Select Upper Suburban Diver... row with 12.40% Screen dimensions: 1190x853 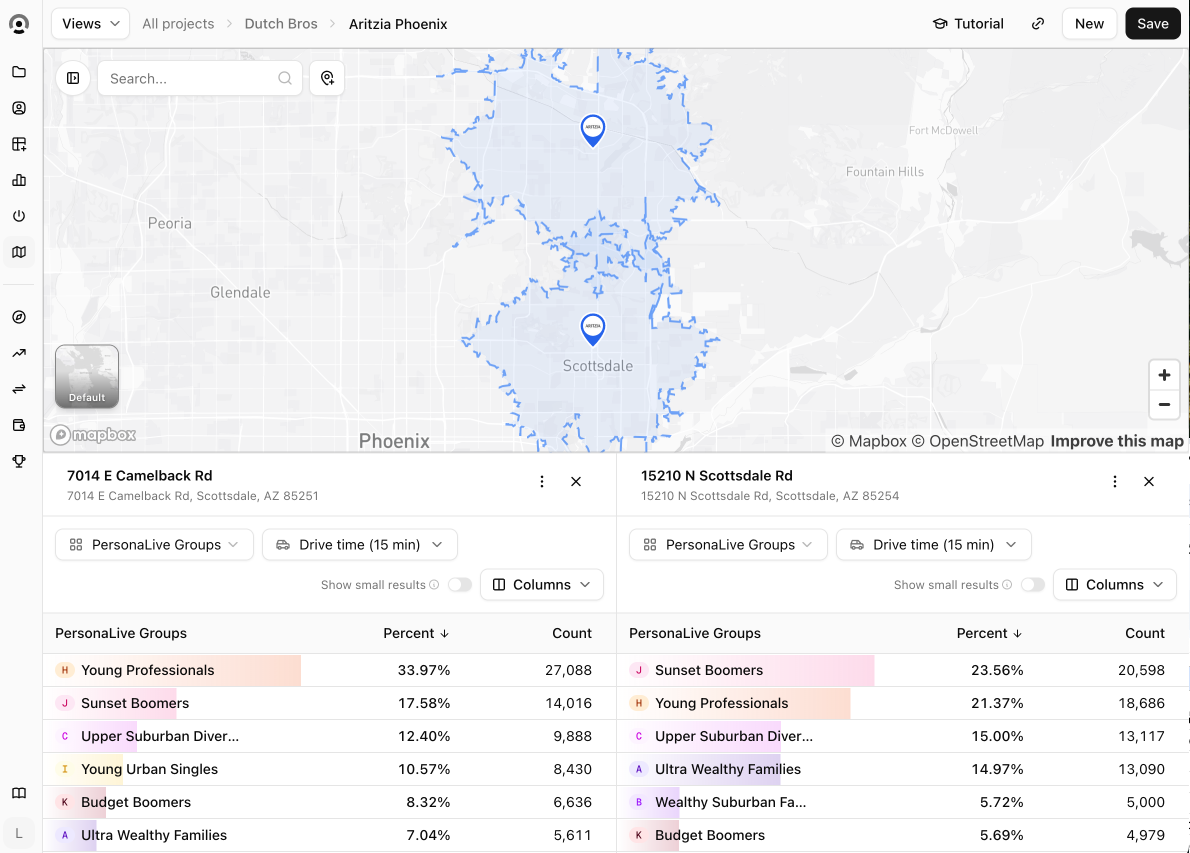[x=329, y=736]
